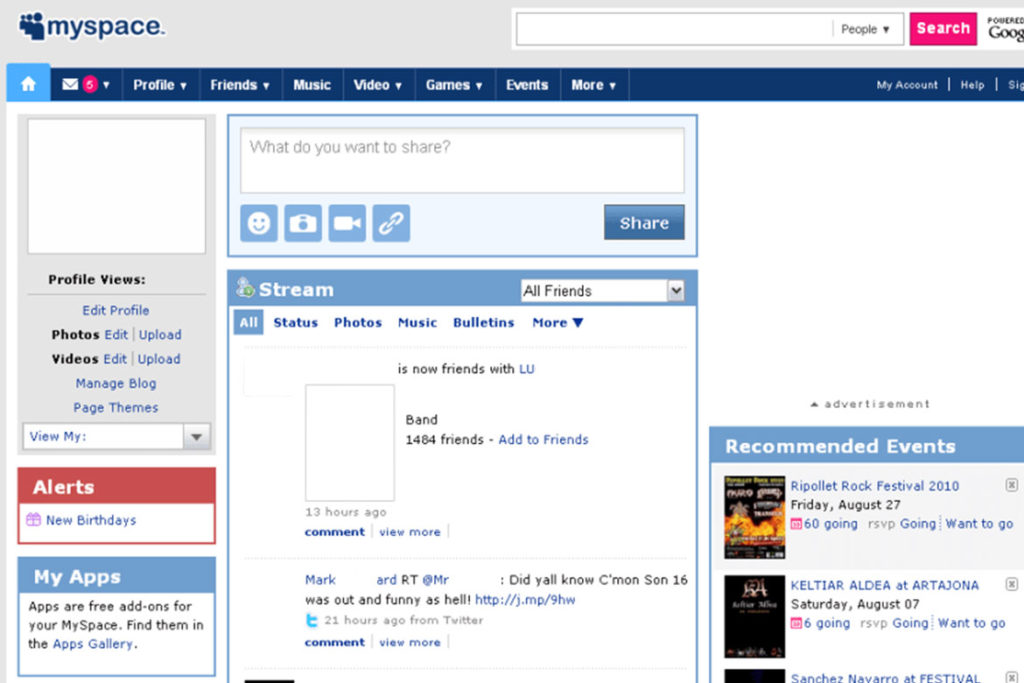
Task: Click comment under the 13 hours ago post
Action: point(334,532)
